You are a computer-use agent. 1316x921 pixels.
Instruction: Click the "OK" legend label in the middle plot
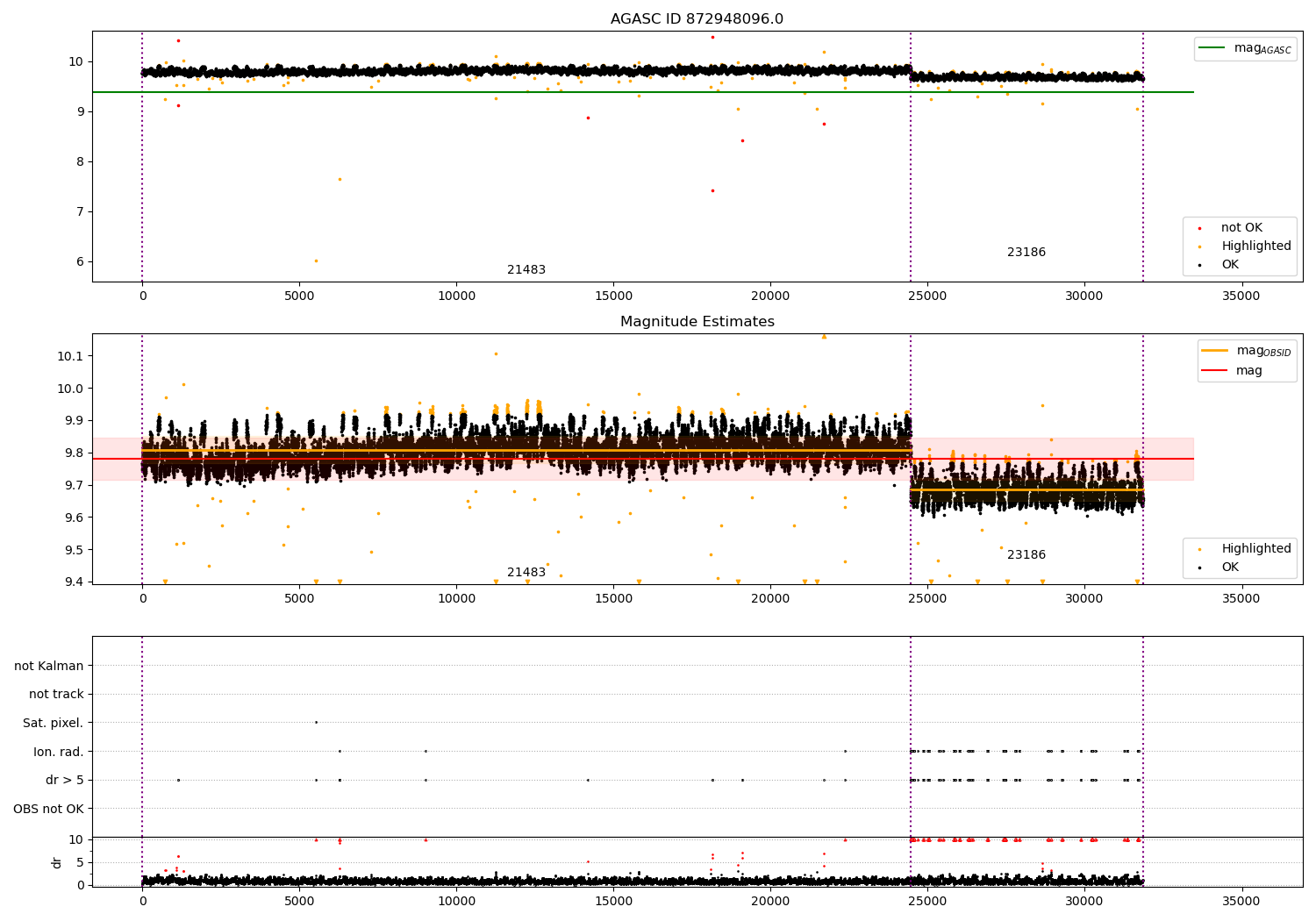pyautogui.click(x=1230, y=568)
